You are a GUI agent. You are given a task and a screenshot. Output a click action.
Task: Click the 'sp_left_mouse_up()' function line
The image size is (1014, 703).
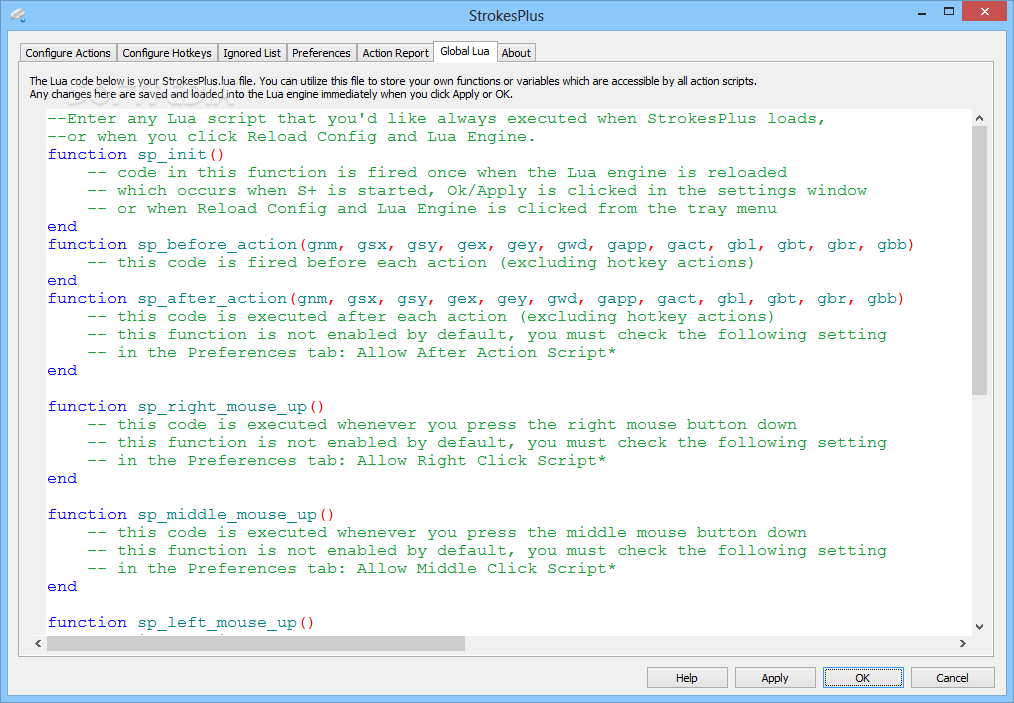pyautogui.click(x=180, y=623)
